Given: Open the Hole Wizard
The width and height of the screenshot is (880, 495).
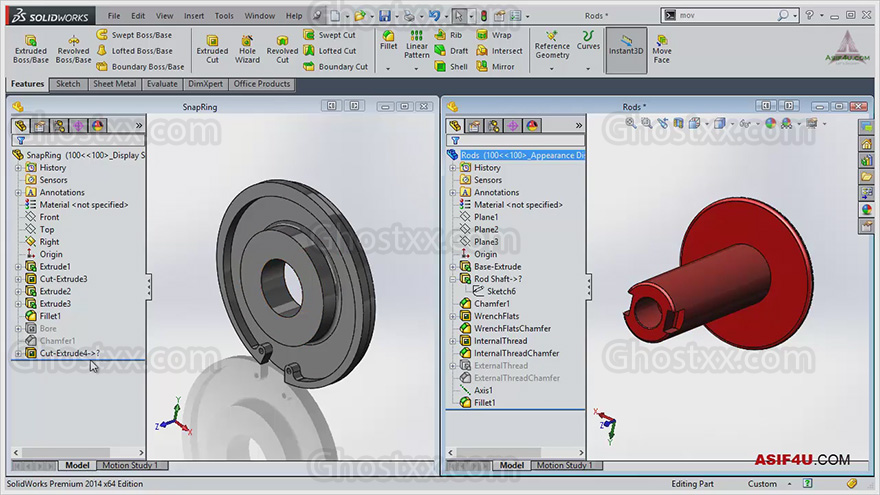Looking at the screenshot, I should pyautogui.click(x=247, y=49).
